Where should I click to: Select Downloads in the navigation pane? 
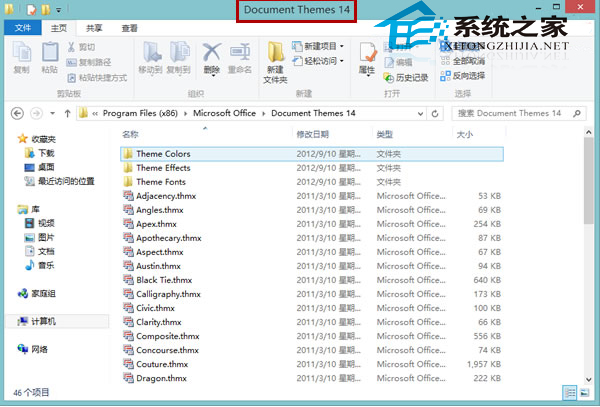(x=40, y=153)
